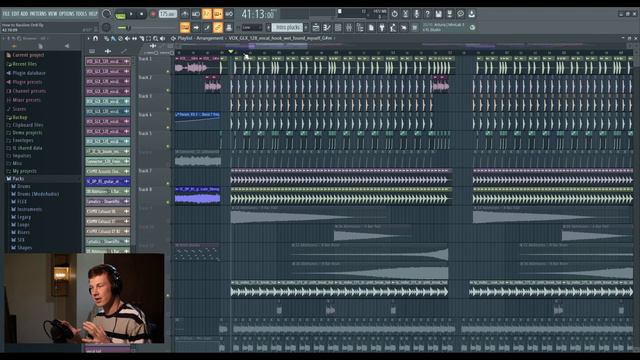Toggle playlist magnet snap icon

[x=95, y=38]
